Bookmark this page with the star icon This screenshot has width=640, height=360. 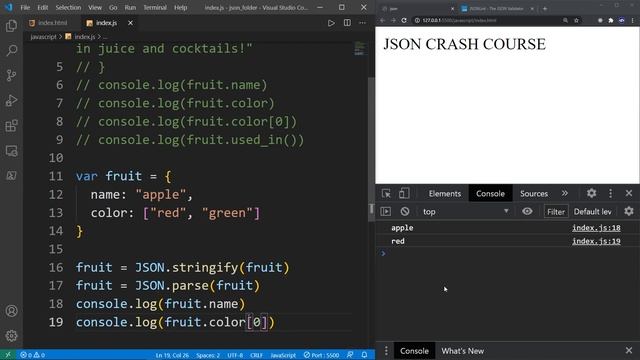pos(576,20)
